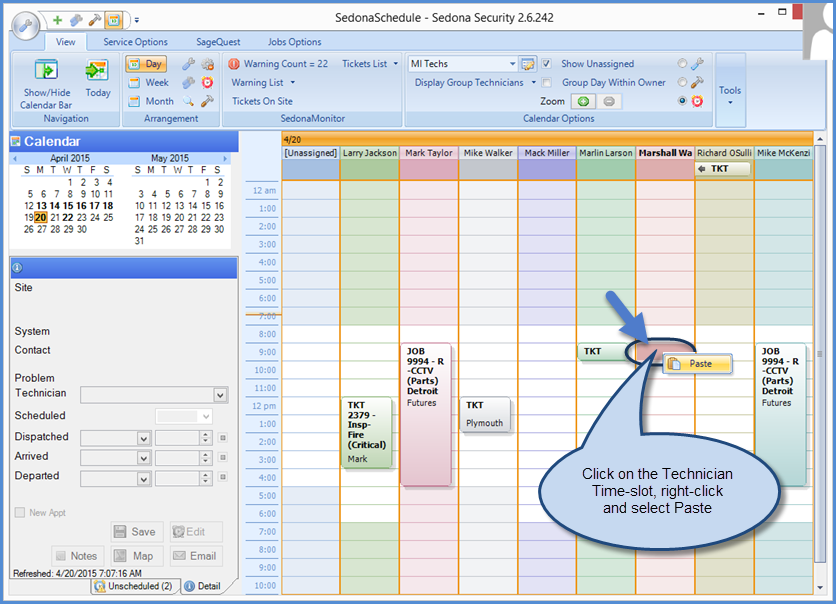836x604 pixels.
Task: Click the Email button
Action: [x=195, y=556]
